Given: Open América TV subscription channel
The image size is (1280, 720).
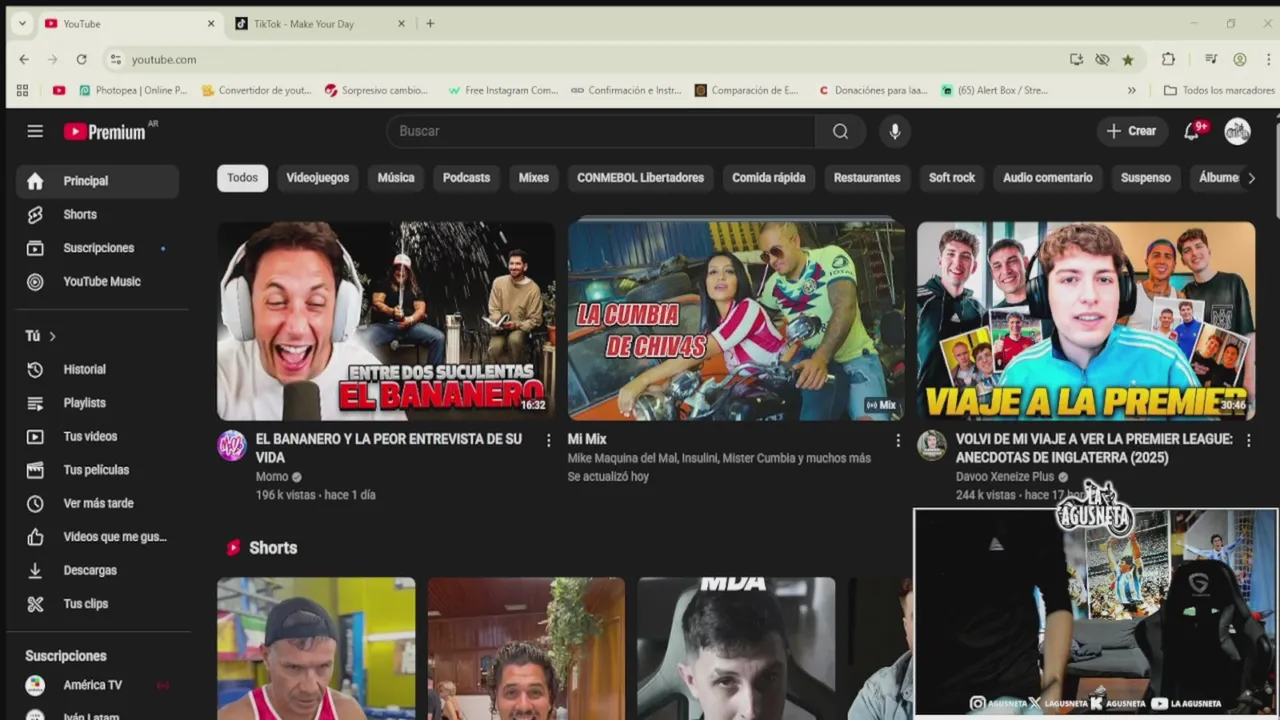Looking at the screenshot, I should pos(97,685).
